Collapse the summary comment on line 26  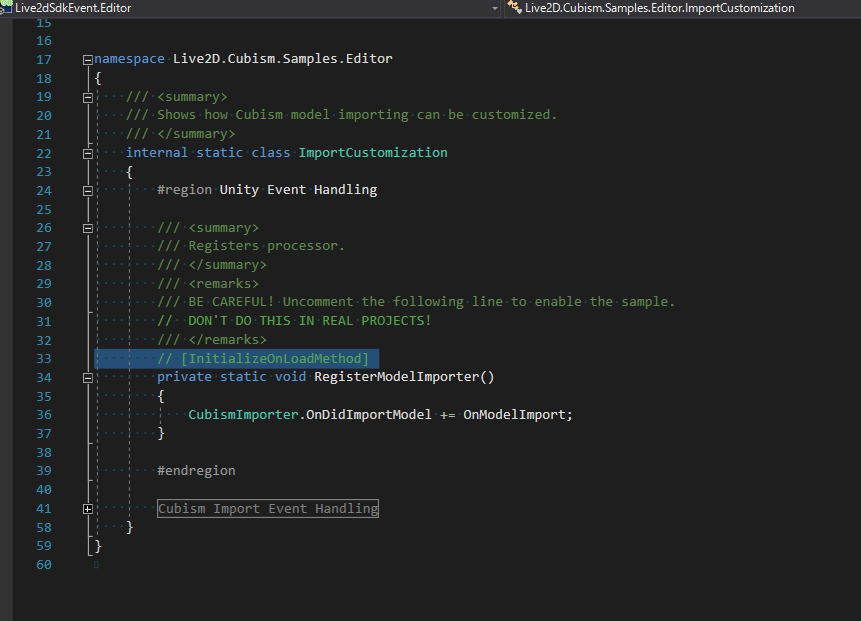pos(88,228)
